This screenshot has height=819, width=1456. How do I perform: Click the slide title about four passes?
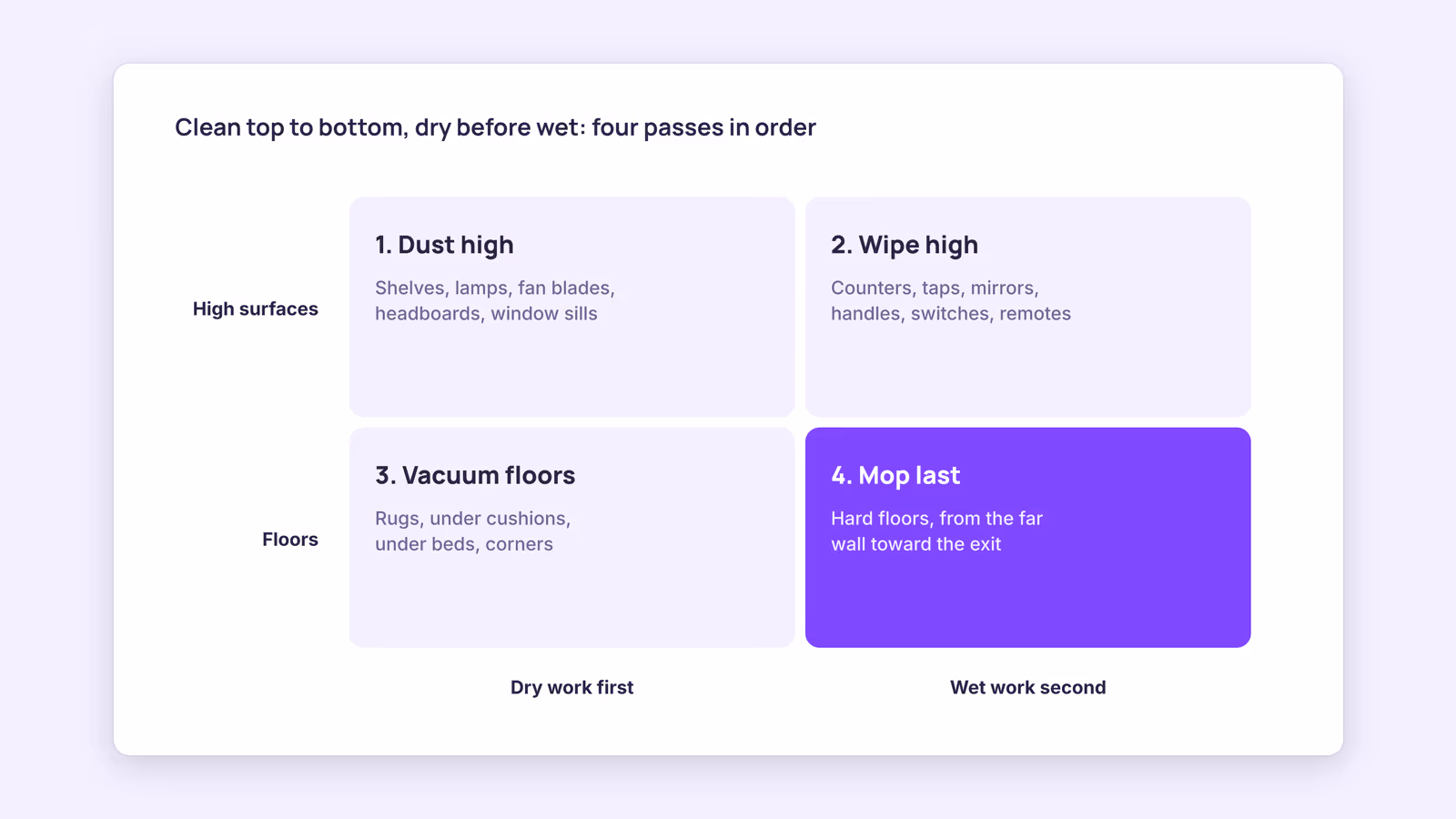495,127
